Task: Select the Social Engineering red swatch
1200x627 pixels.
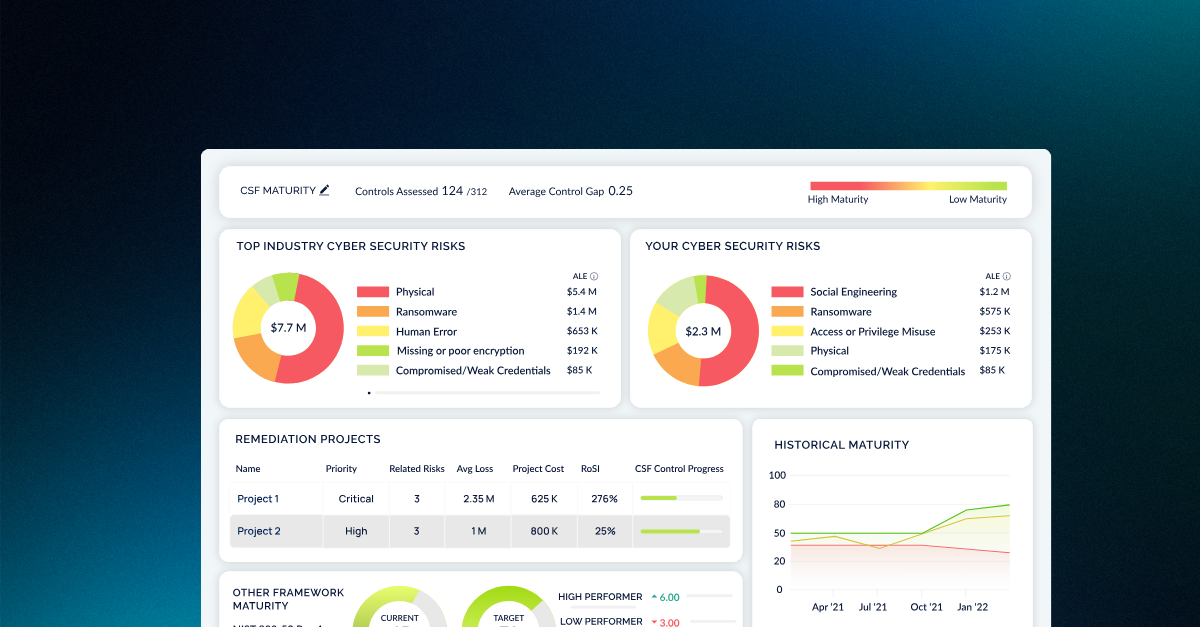Action: [x=787, y=292]
